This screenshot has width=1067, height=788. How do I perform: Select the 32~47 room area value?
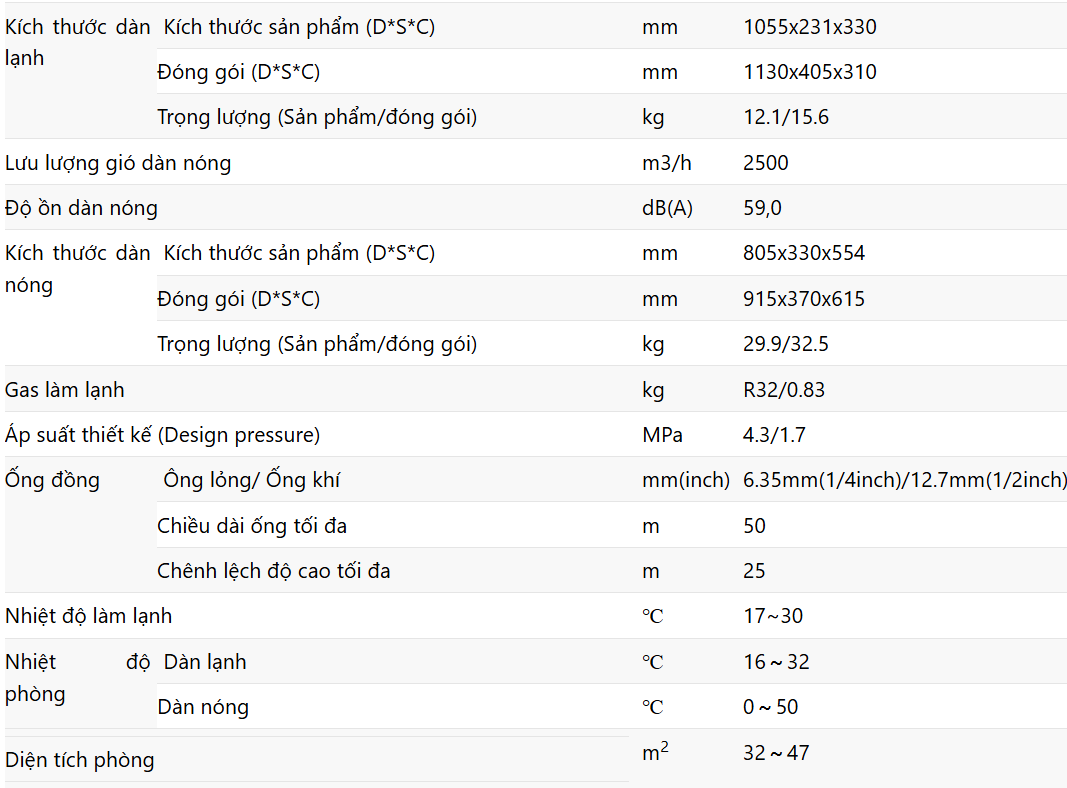[776, 753]
